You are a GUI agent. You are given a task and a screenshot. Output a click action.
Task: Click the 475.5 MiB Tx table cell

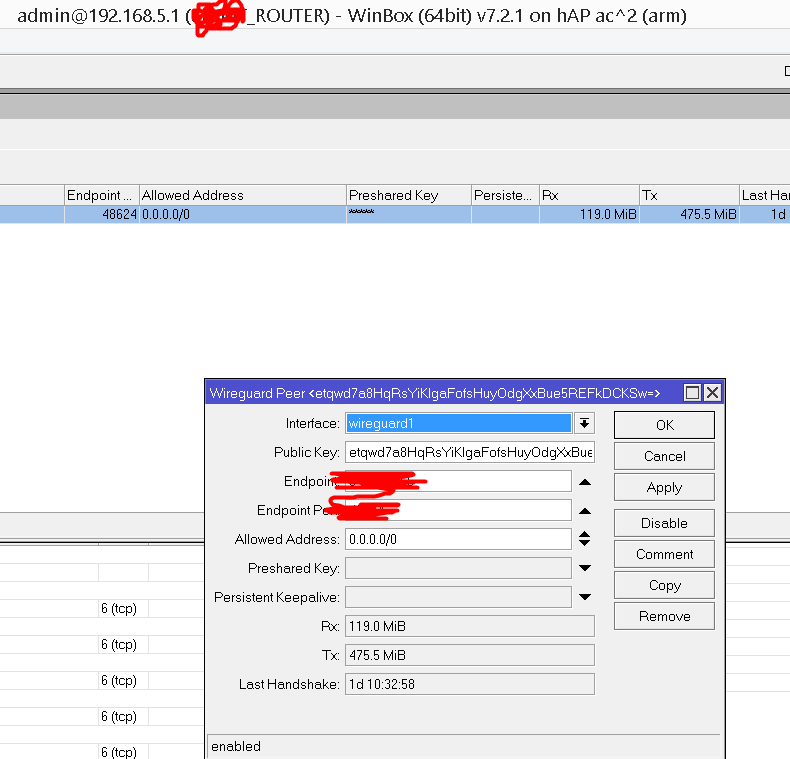[689, 214]
